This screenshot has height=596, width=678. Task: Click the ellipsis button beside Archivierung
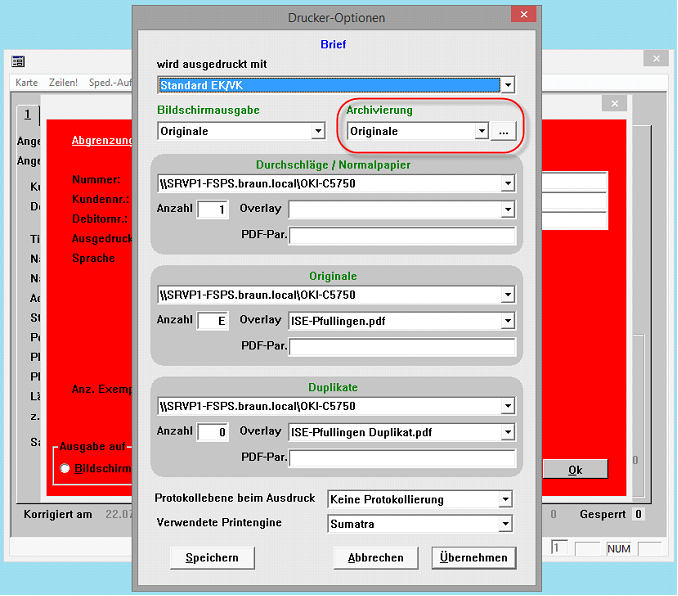pyautogui.click(x=504, y=131)
